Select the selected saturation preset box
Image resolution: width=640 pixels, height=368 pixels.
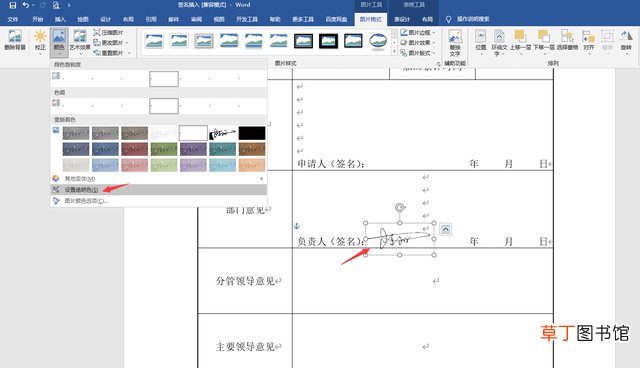164,79
